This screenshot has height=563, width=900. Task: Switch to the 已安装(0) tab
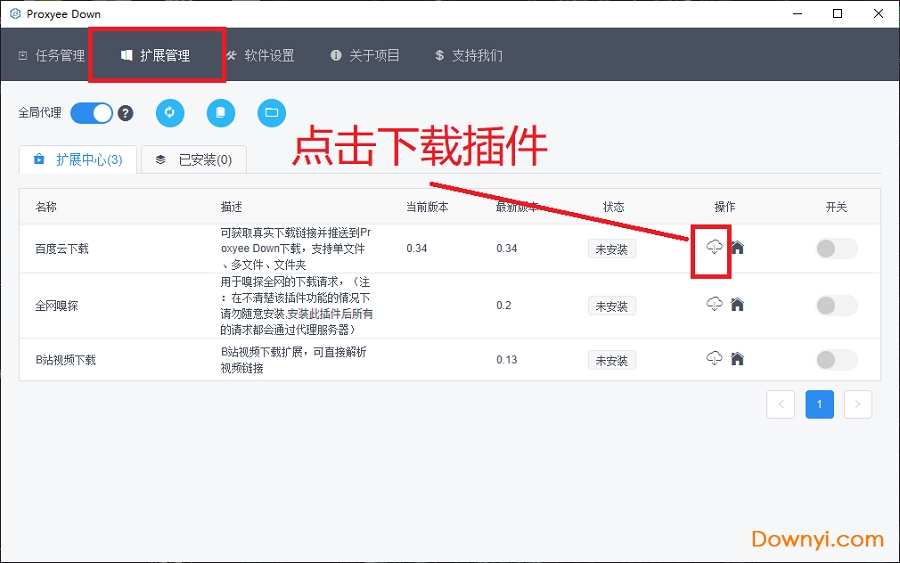point(194,159)
